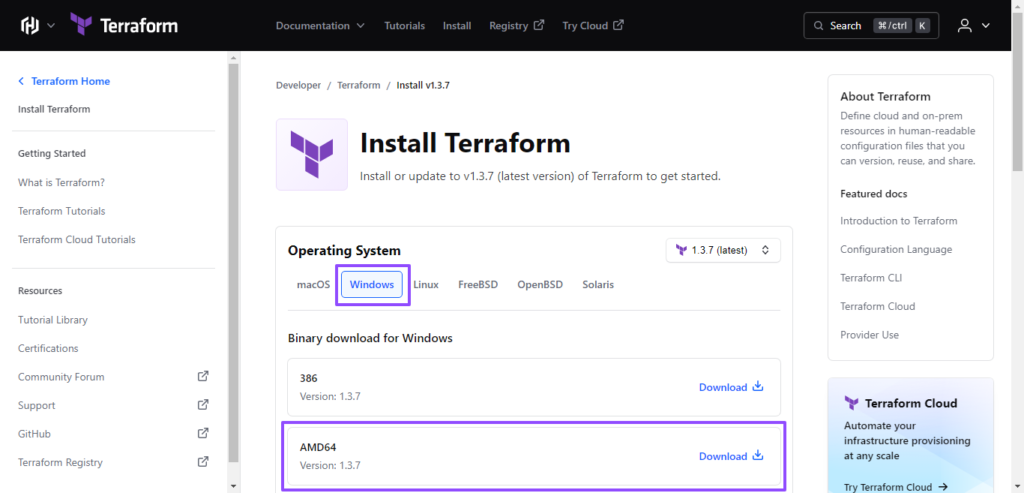Open Terraform CLI featured doc
The height and width of the screenshot is (493, 1024).
pos(872,278)
